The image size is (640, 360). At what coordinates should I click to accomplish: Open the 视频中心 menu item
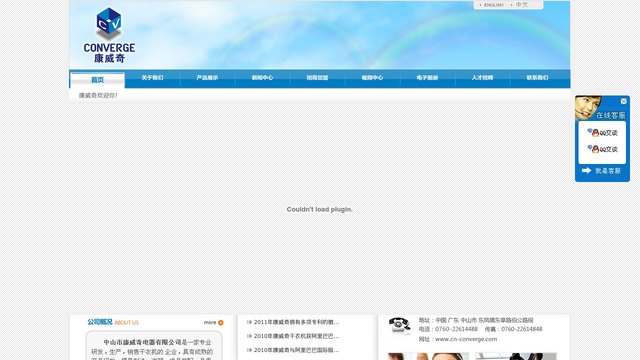(x=372, y=78)
